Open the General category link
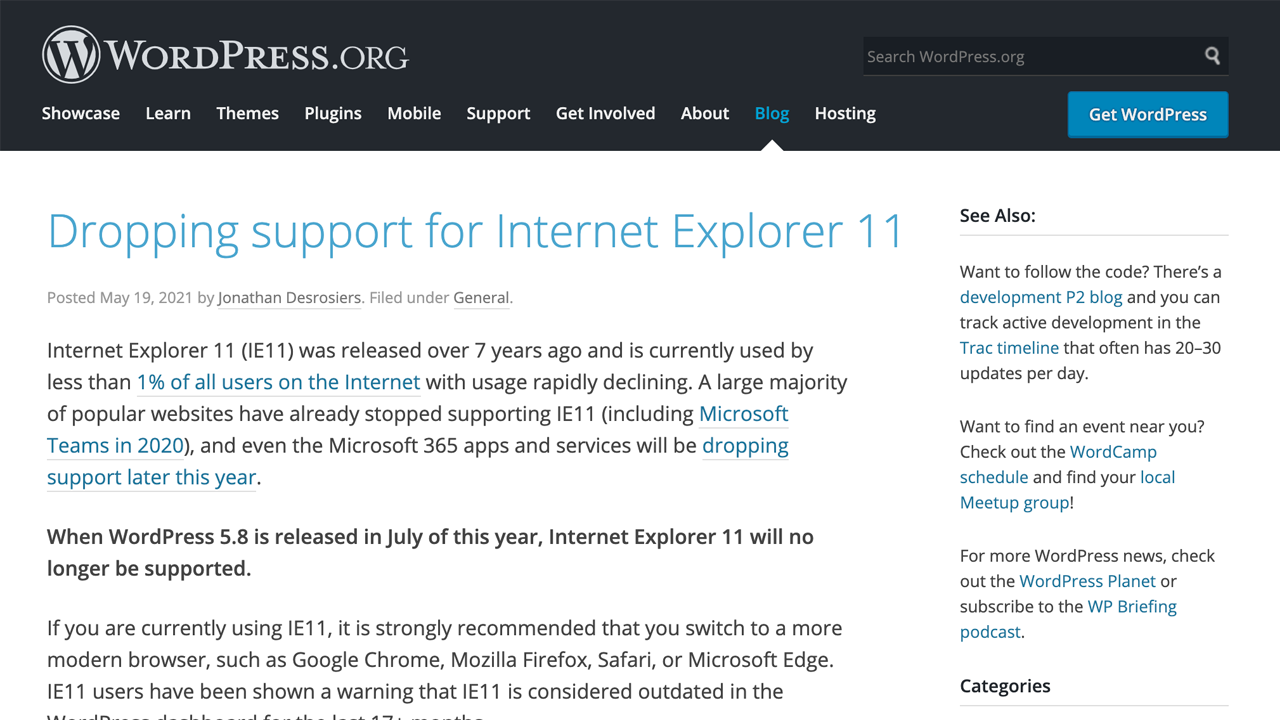Viewport: 1280px width, 720px height. pos(481,298)
